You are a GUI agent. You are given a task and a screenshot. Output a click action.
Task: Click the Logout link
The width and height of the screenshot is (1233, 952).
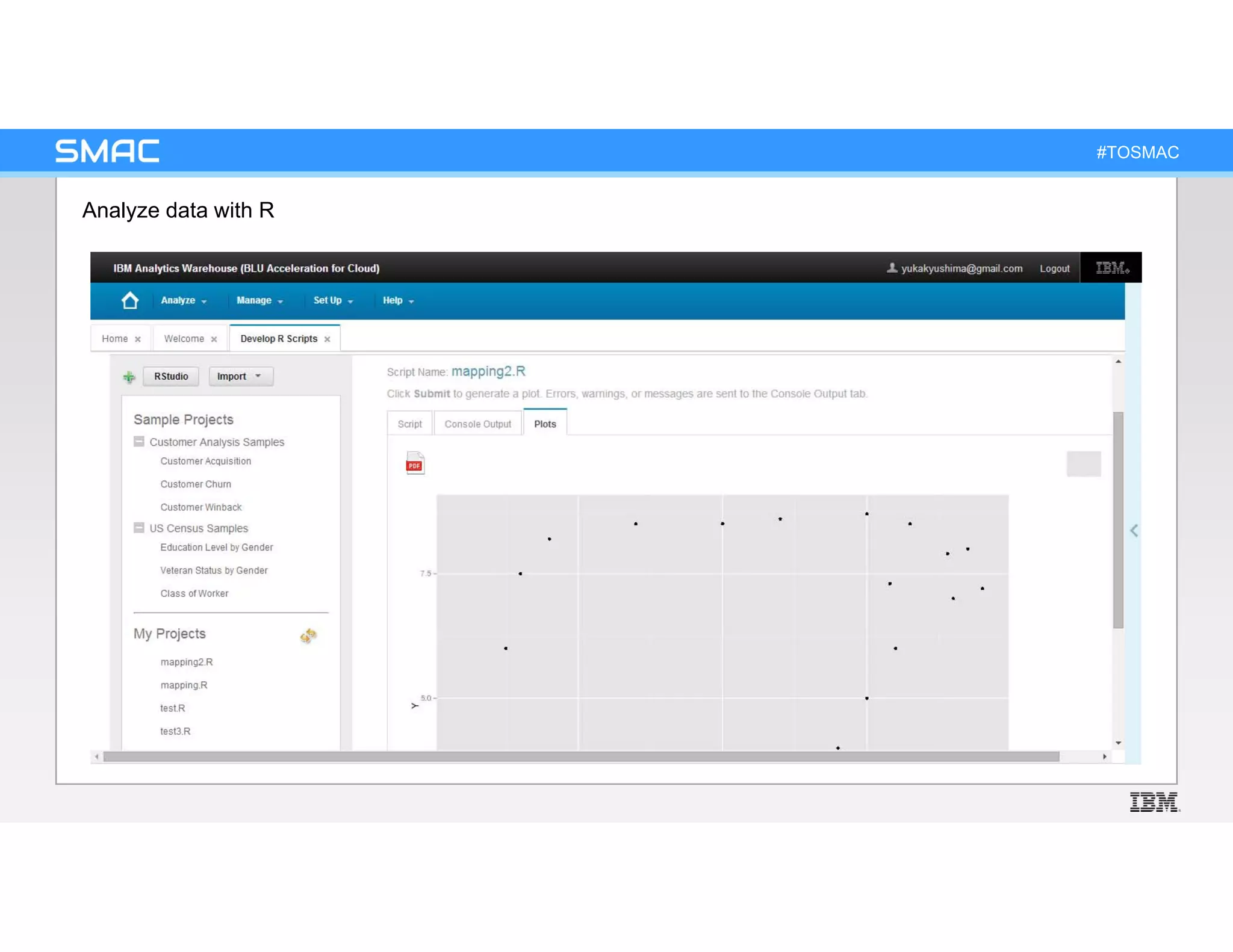coord(1054,268)
